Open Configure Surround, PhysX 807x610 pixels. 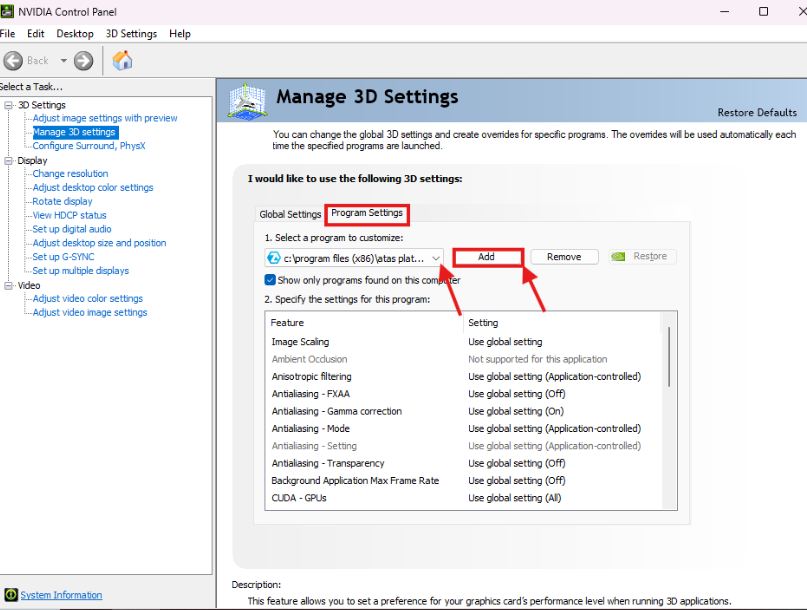click(89, 146)
